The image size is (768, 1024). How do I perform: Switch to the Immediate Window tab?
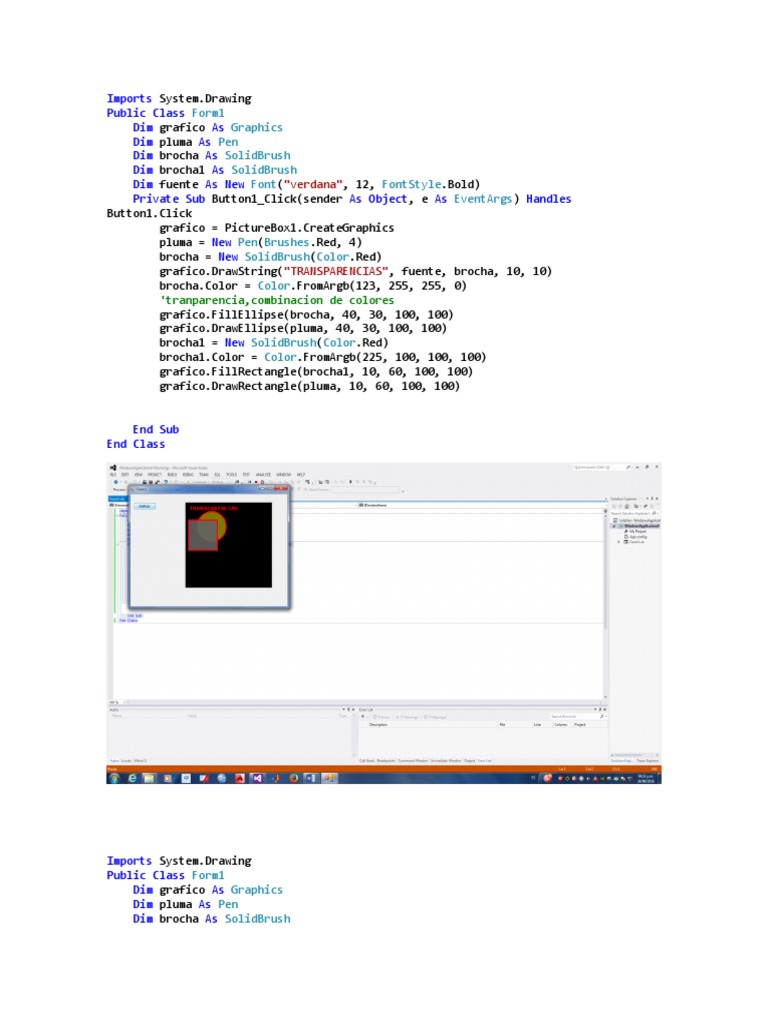[x=446, y=761]
